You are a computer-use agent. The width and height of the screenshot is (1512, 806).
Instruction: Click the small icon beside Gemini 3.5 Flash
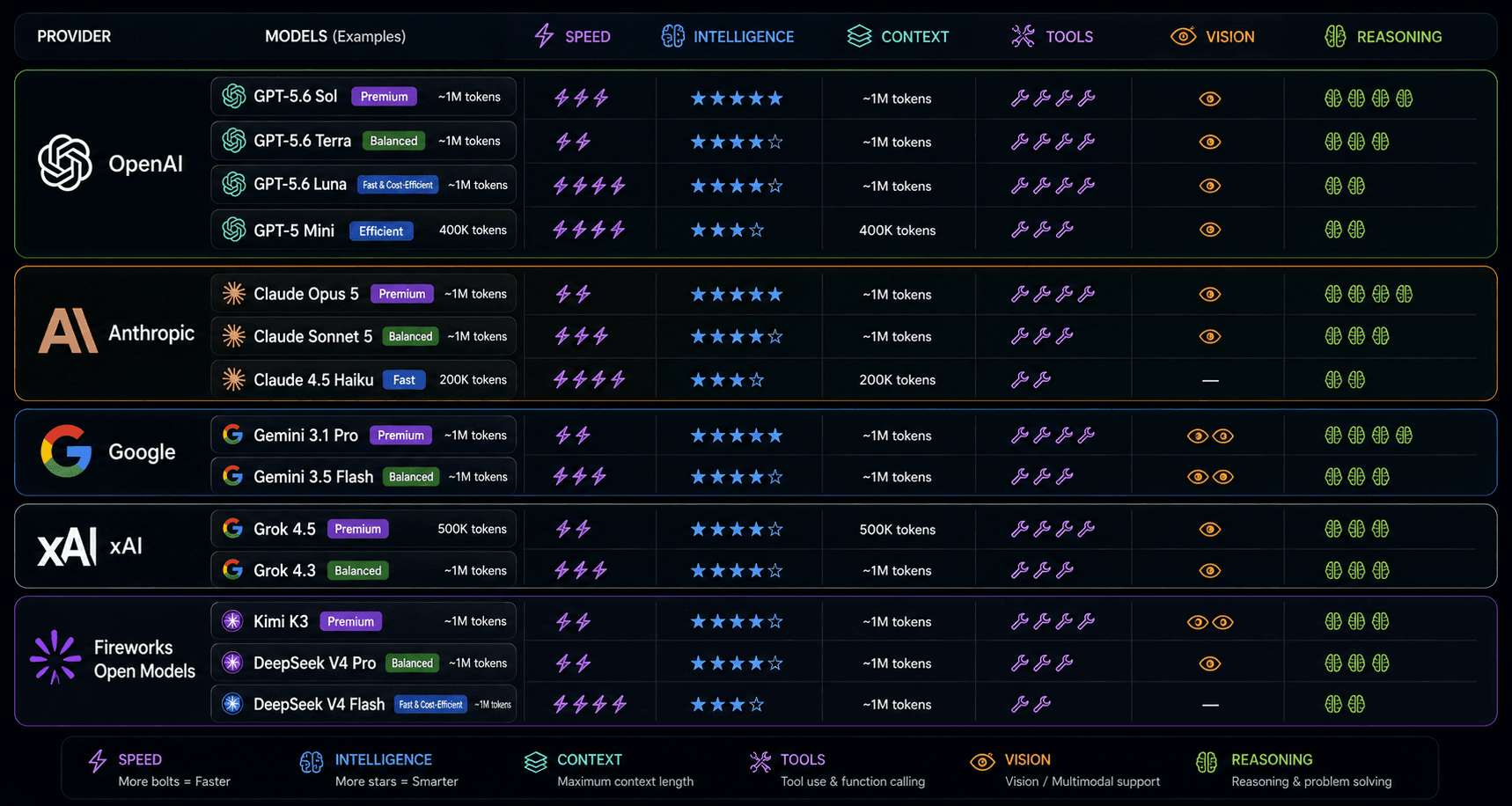233,476
